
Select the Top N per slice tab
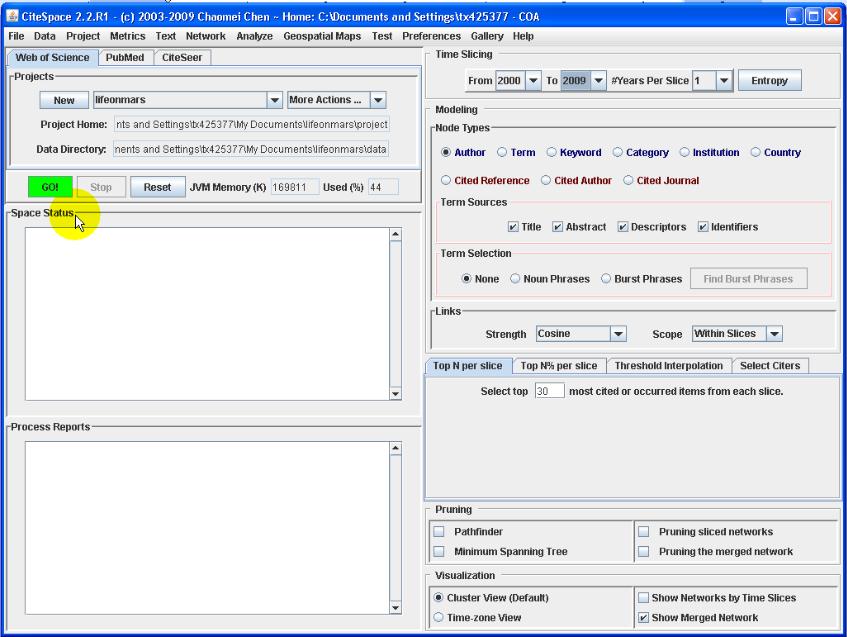point(468,366)
